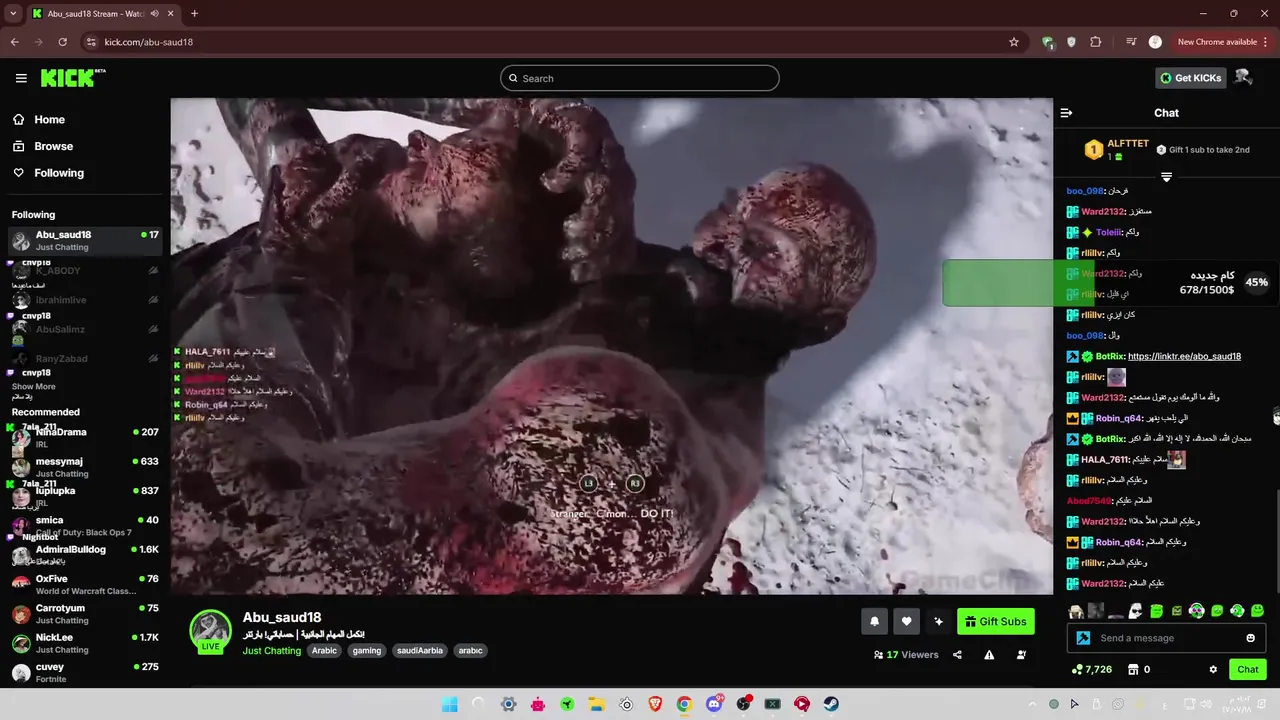Open the user profile avatar menu
This screenshot has height=720, width=1280.
click(1244, 77)
